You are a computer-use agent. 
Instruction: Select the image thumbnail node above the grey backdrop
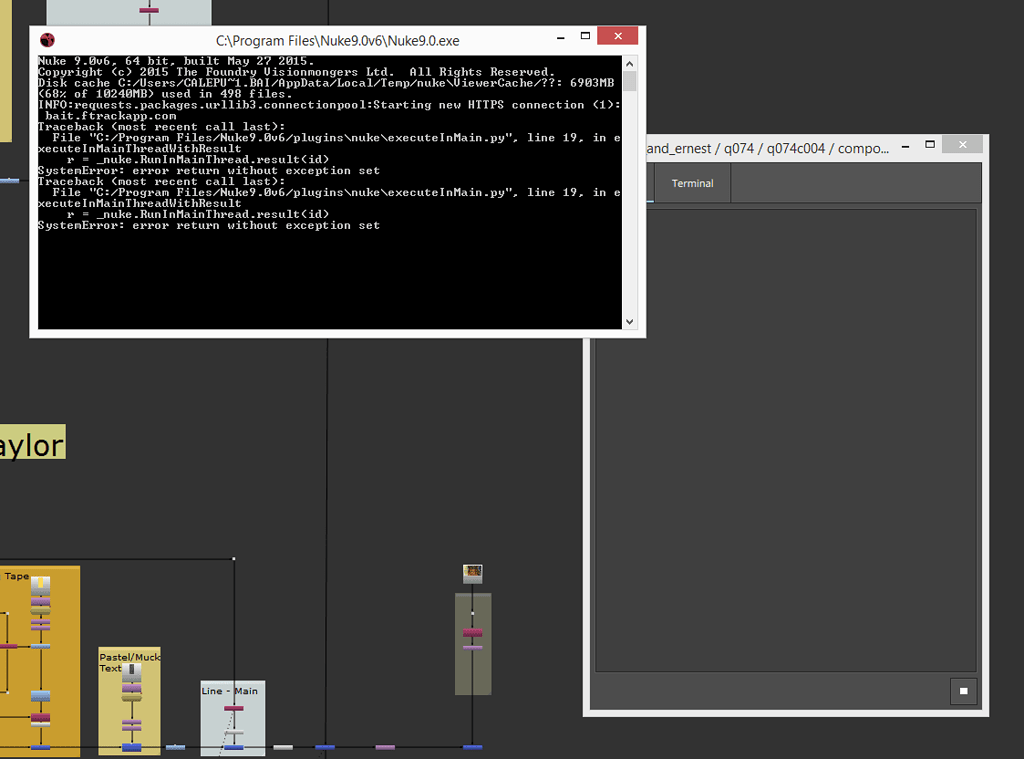click(473, 574)
